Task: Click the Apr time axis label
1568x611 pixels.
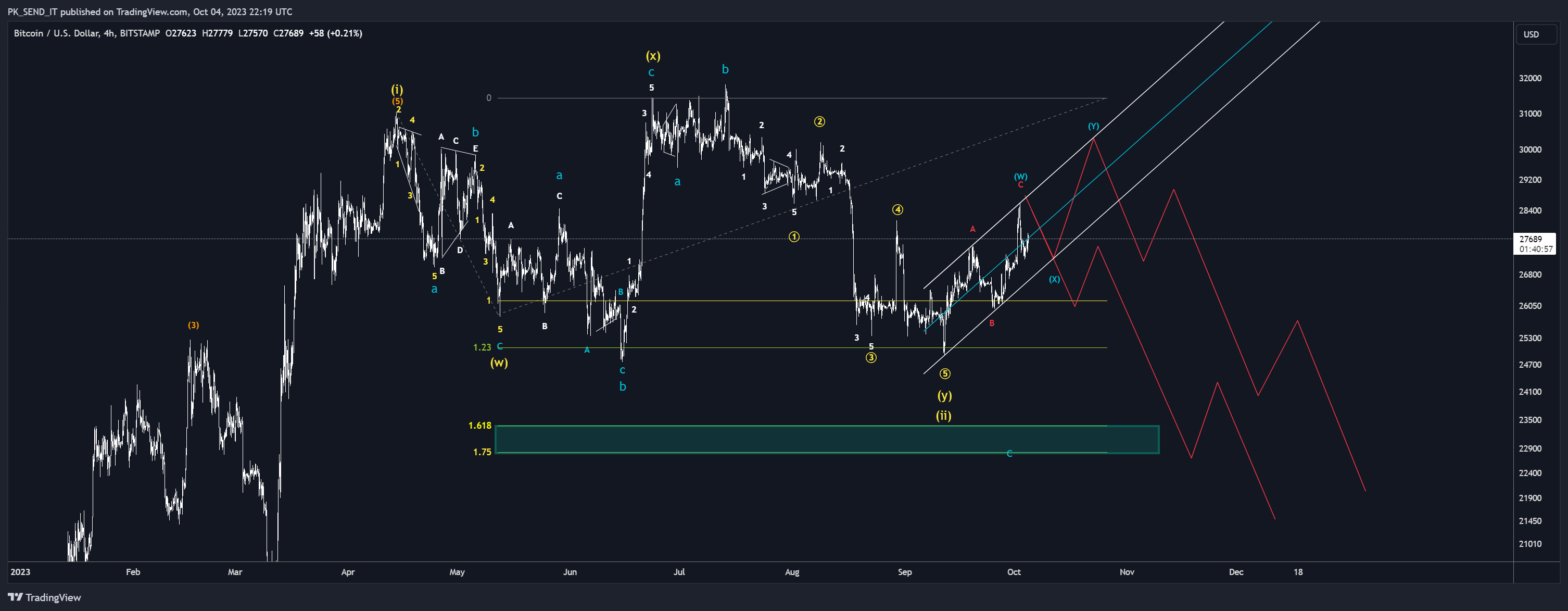Action: [348, 571]
